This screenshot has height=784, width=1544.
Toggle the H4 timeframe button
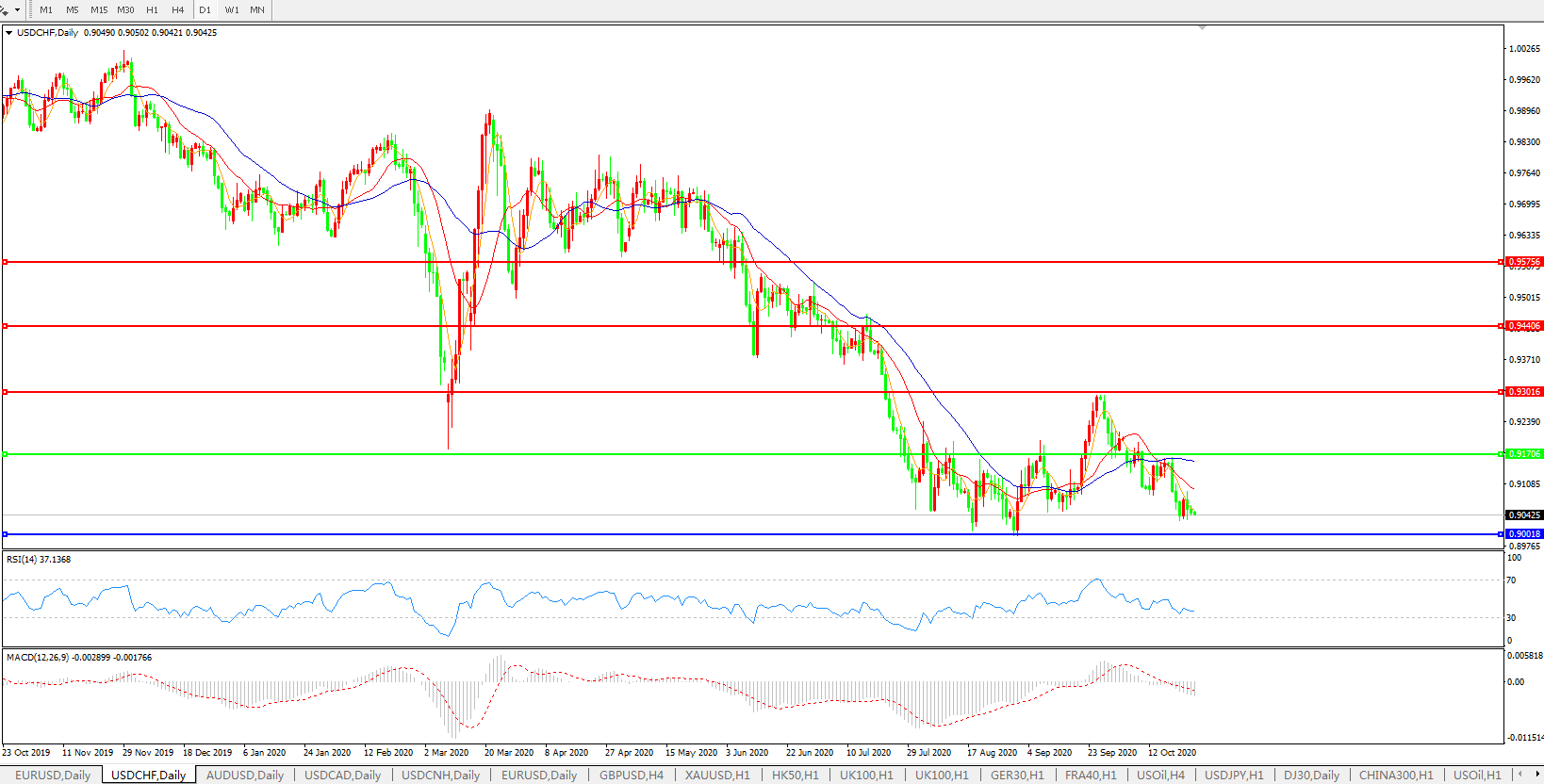point(178,9)
